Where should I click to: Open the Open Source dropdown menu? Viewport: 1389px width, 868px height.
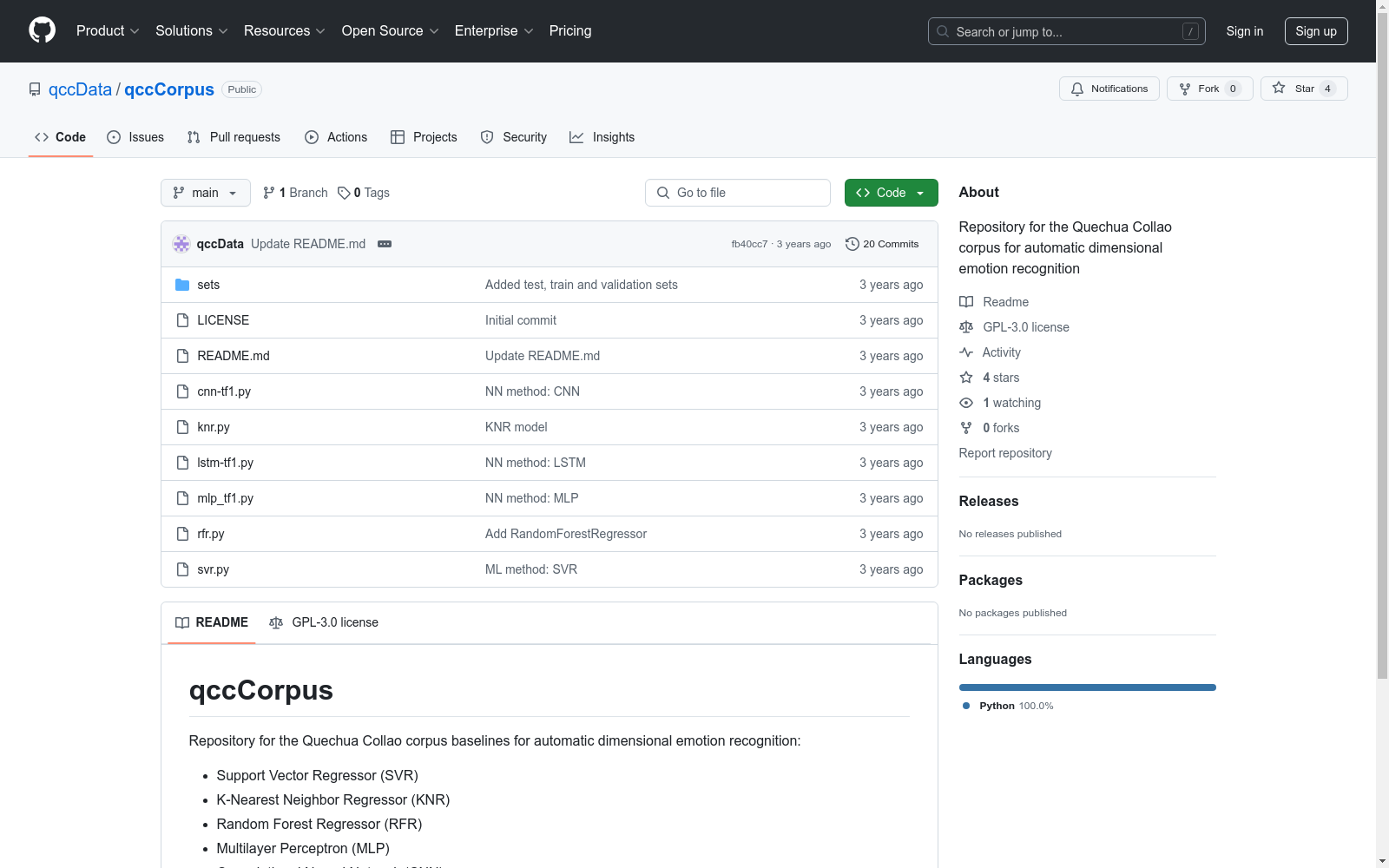[391, 31]
